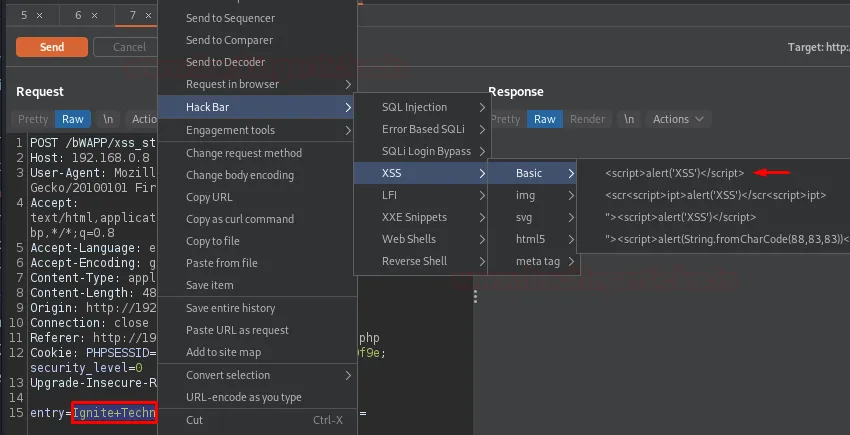850x435 pixels.
Task: Close repeater tab 6
Action: coord(93,16)
